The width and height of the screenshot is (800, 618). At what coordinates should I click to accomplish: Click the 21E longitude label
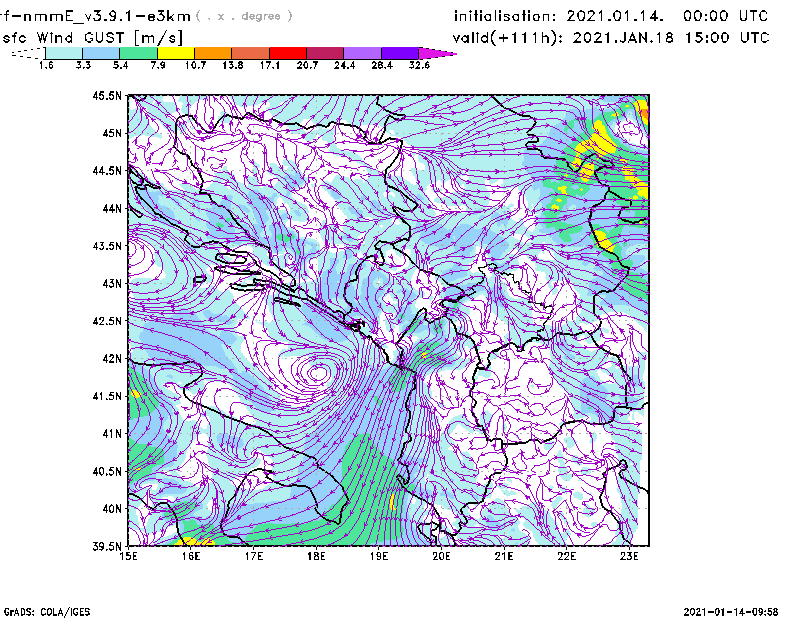click(x=504, y=556)
